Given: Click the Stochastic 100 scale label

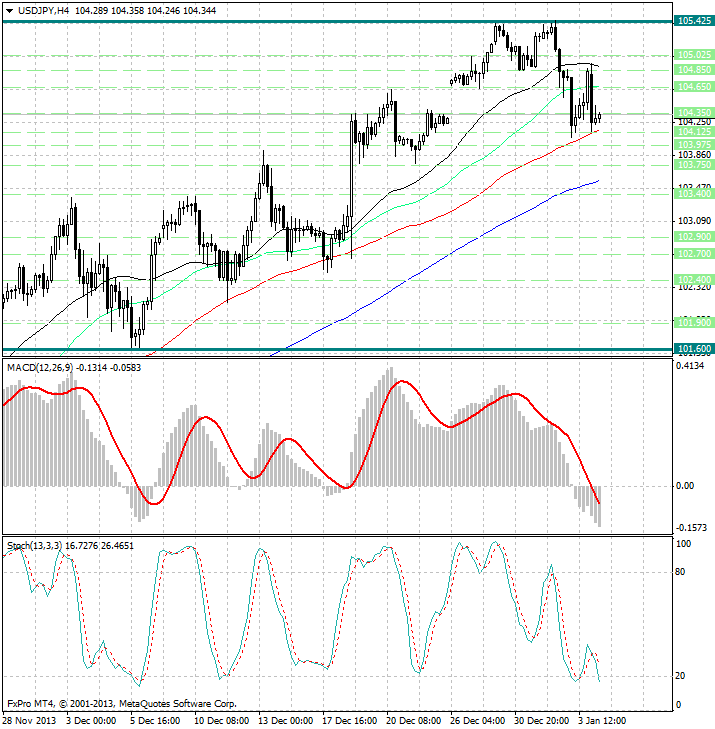Looking at the screenshot, I should tap(683, 544).
